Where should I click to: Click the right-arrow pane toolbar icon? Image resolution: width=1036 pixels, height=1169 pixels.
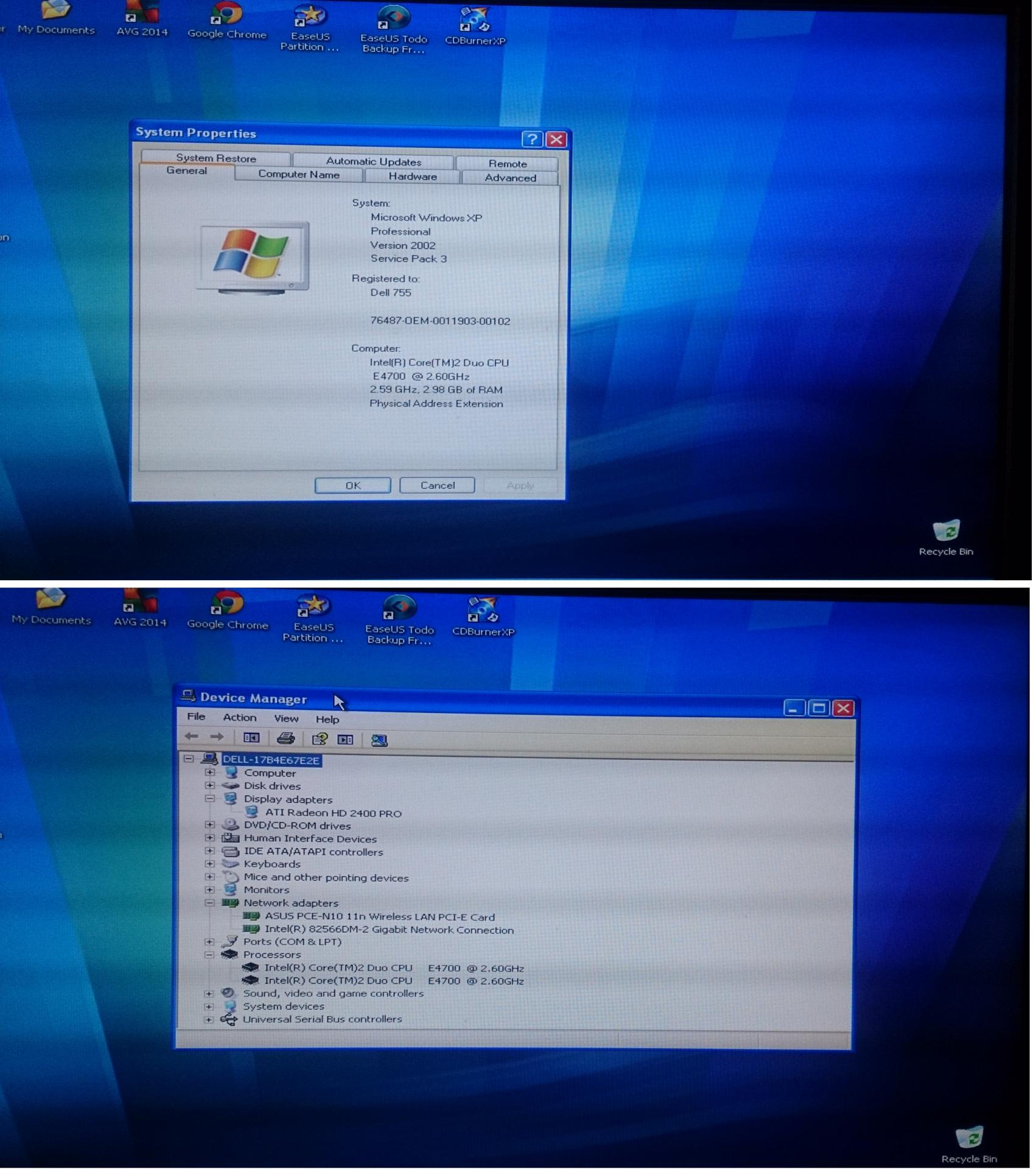345,740
